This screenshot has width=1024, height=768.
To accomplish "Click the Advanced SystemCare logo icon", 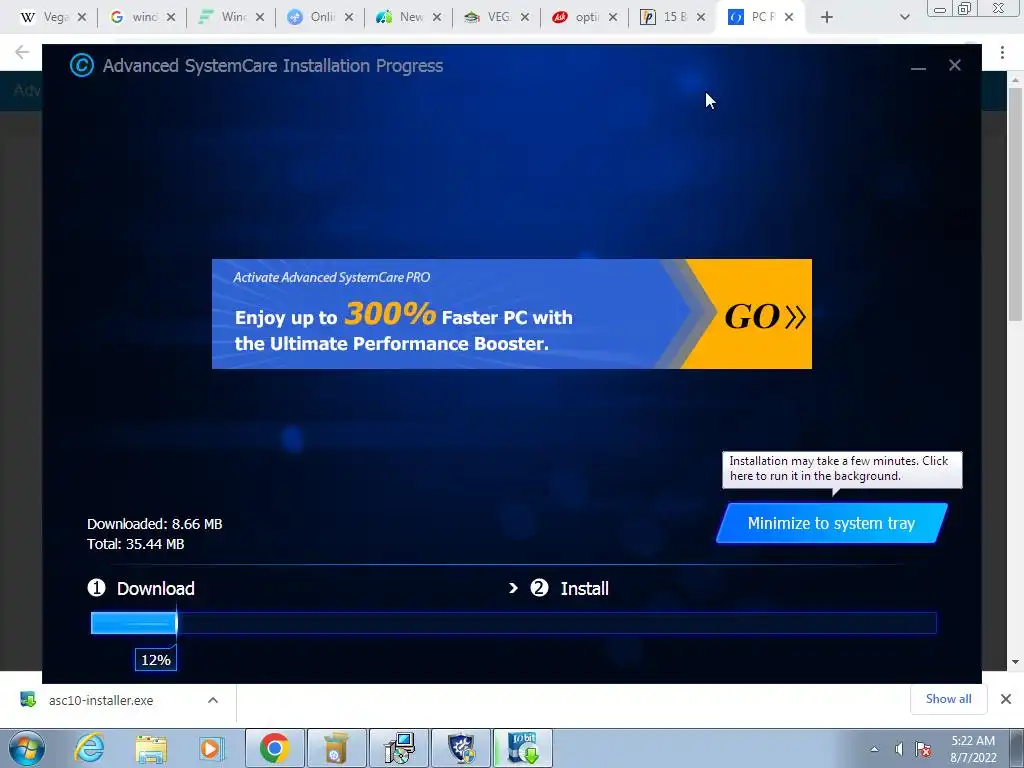I will pyautogui.click(x=82, y=65).
